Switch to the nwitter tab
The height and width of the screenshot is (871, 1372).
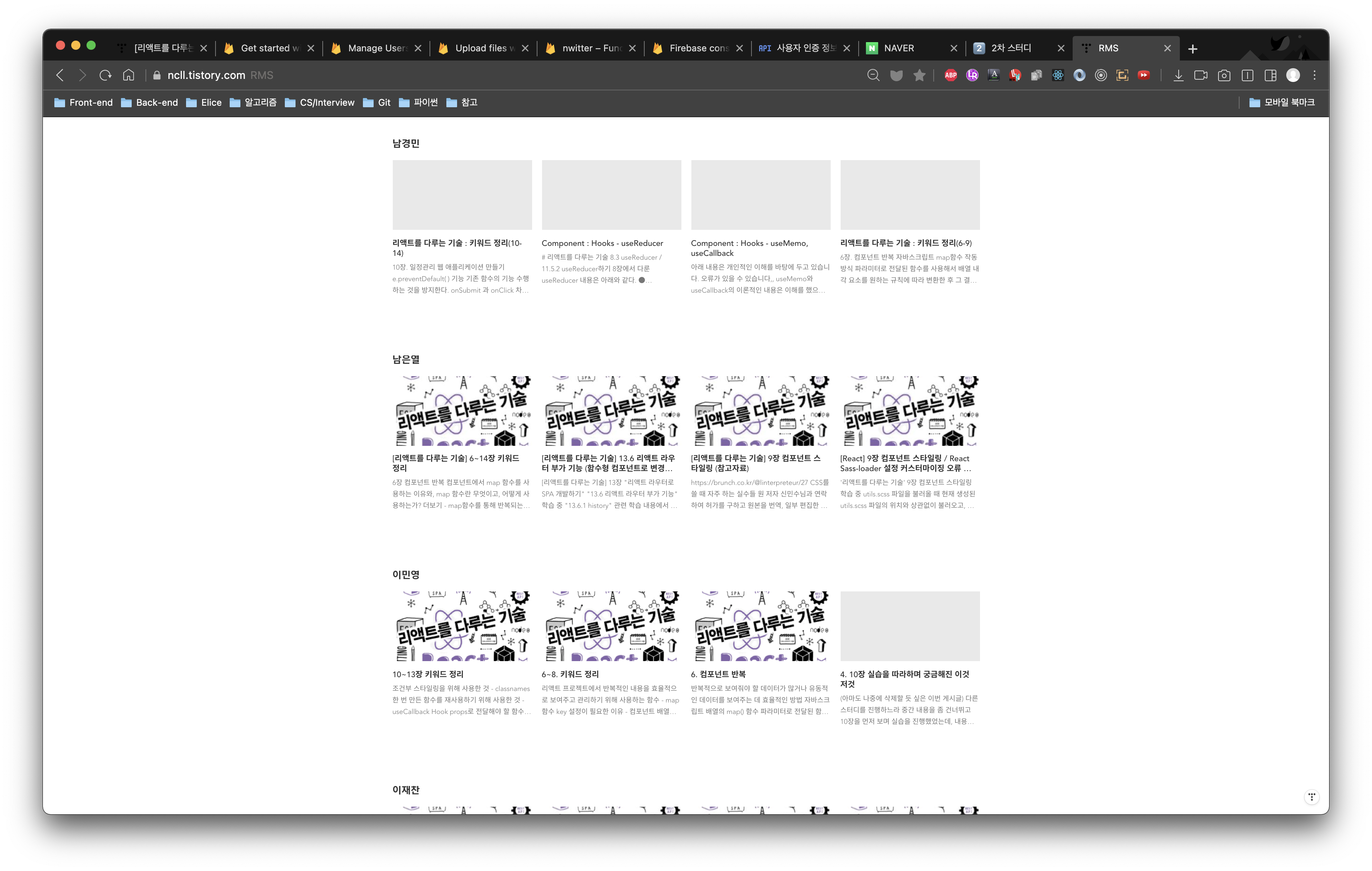[591, 48]
